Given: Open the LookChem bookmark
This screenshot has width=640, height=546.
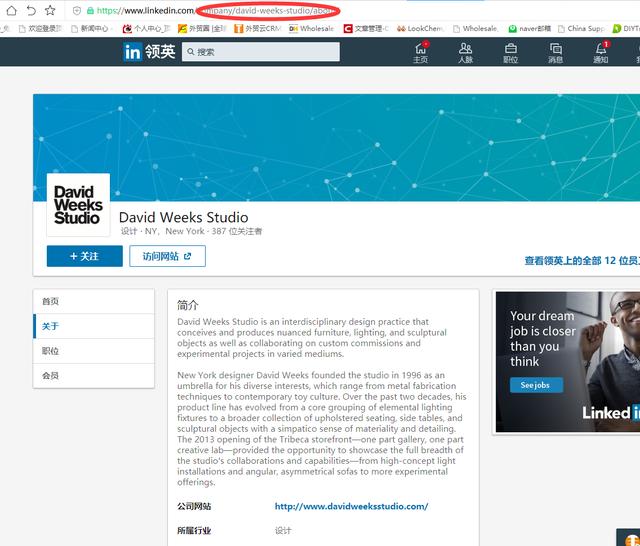Looking at the screenshot, I should [420, 29].
